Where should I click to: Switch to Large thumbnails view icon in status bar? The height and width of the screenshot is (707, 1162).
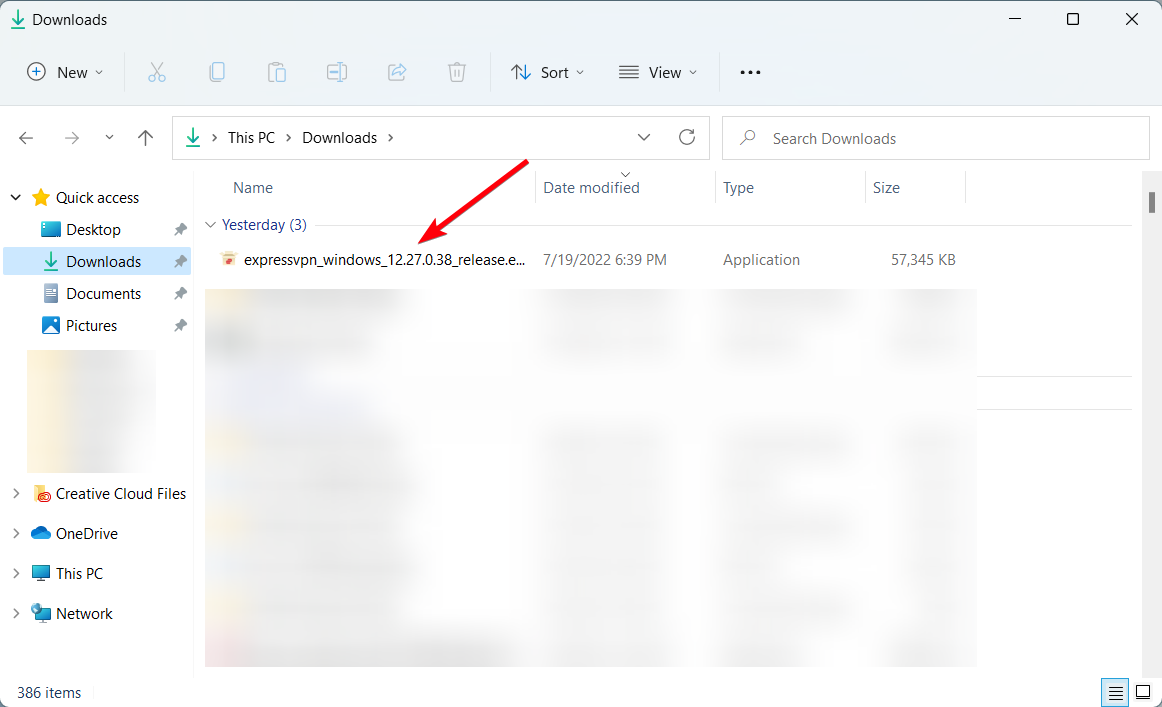[x=1143, y=693]
